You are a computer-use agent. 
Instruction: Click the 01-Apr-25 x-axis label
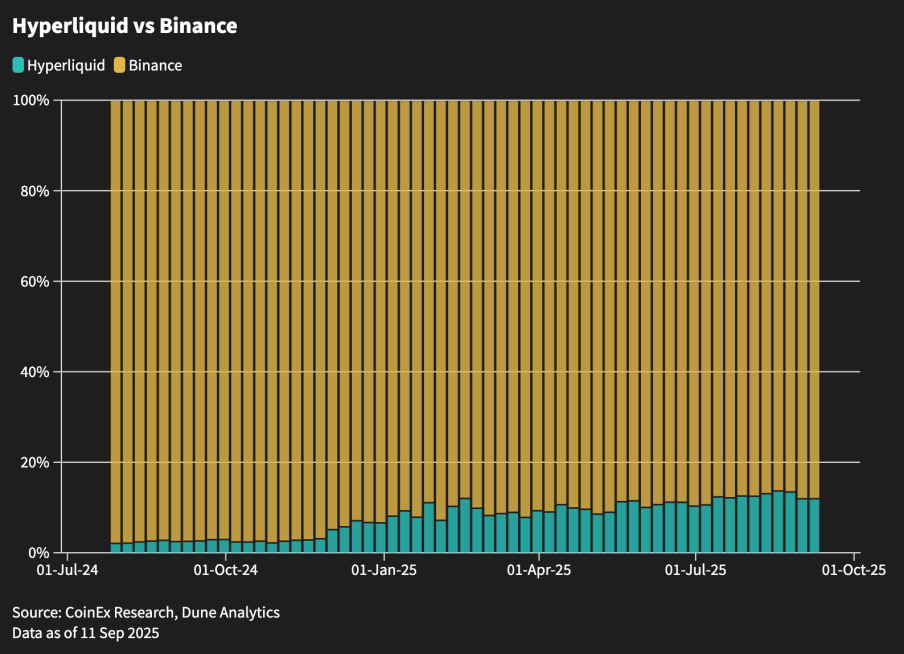click(x=539, y=570)
